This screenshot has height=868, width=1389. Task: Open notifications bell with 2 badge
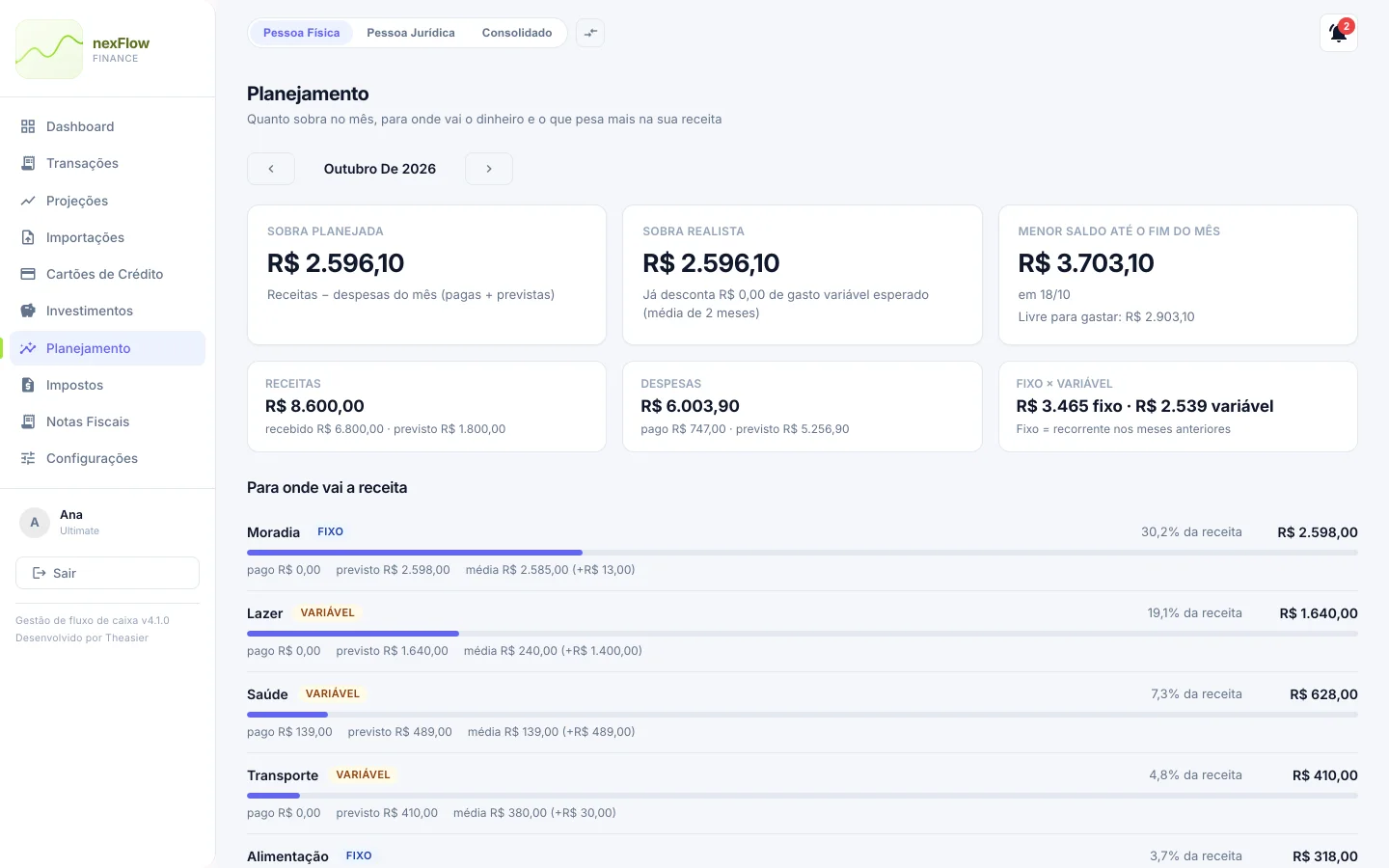click(1339, 33)
